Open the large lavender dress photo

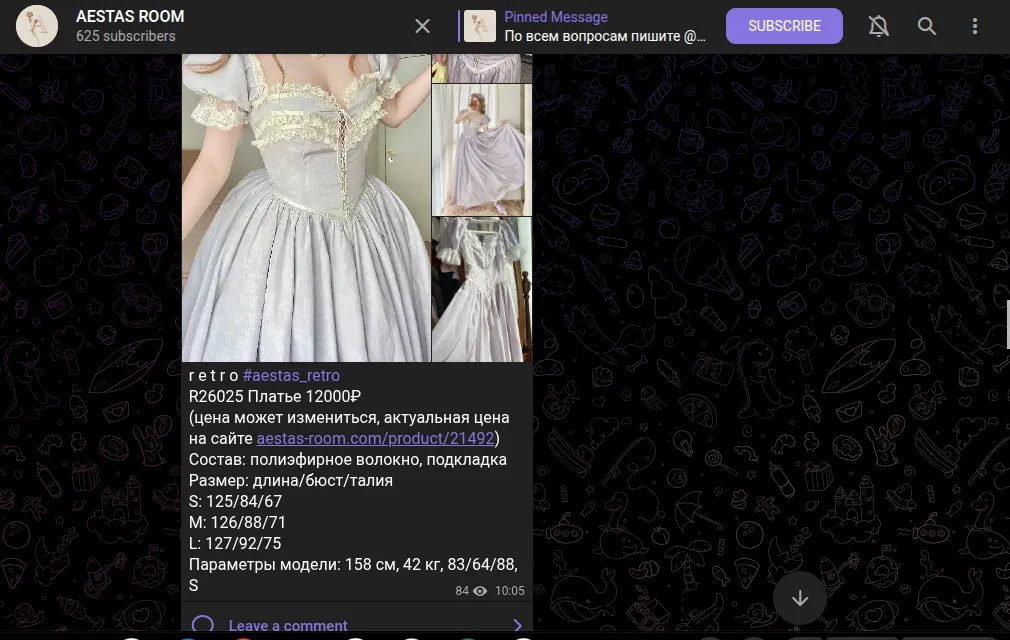pyautogui.click(x=306, y=207)
